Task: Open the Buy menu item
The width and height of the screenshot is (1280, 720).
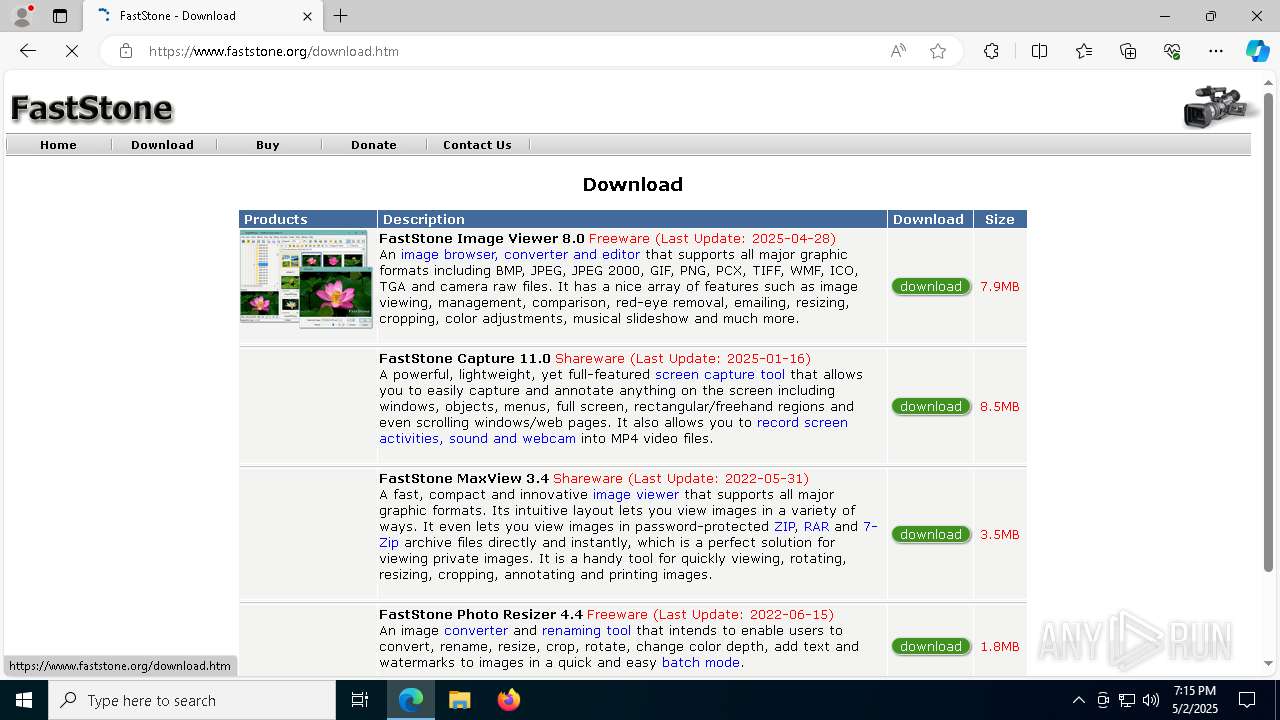Action: coord(267,145)
